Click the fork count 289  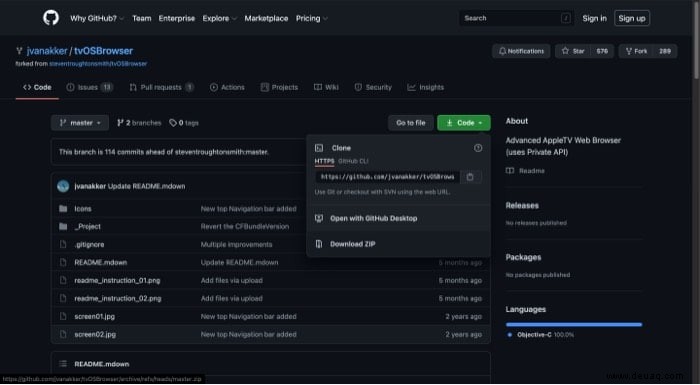point(665,51)
